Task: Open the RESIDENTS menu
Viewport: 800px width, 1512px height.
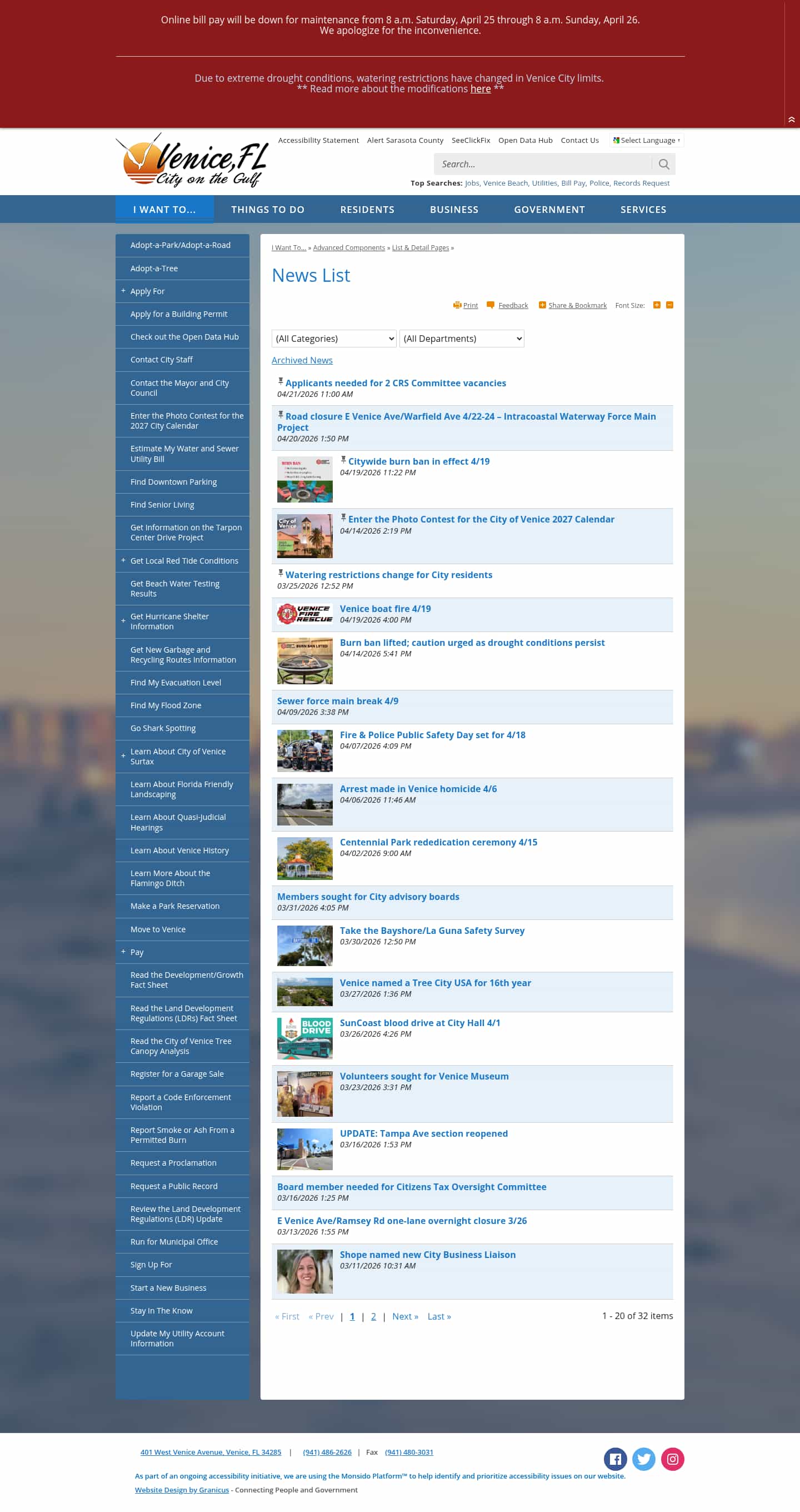Action: pyautogui.click(x=367, y=210)
